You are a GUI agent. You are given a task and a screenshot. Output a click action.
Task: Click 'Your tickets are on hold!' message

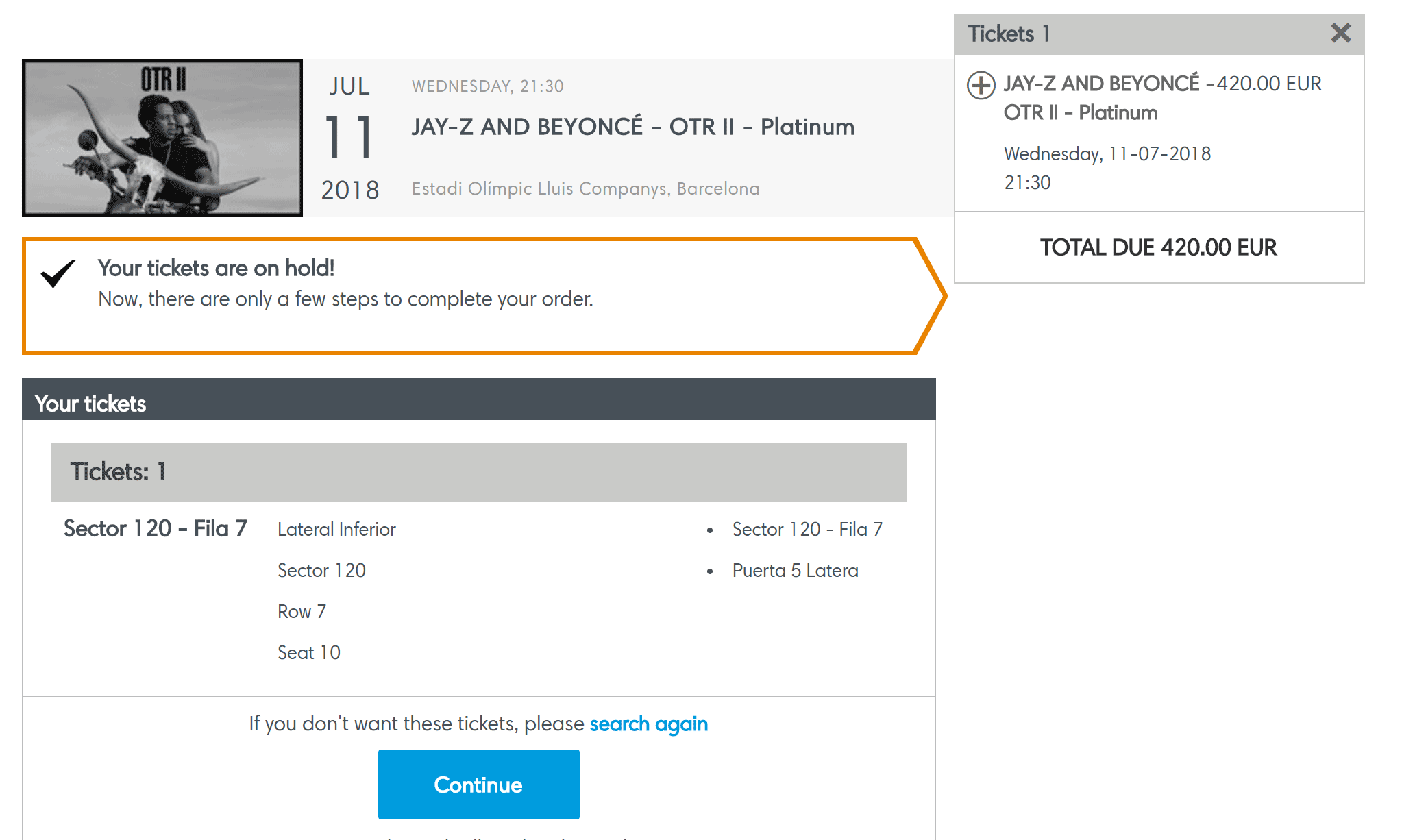216,268
